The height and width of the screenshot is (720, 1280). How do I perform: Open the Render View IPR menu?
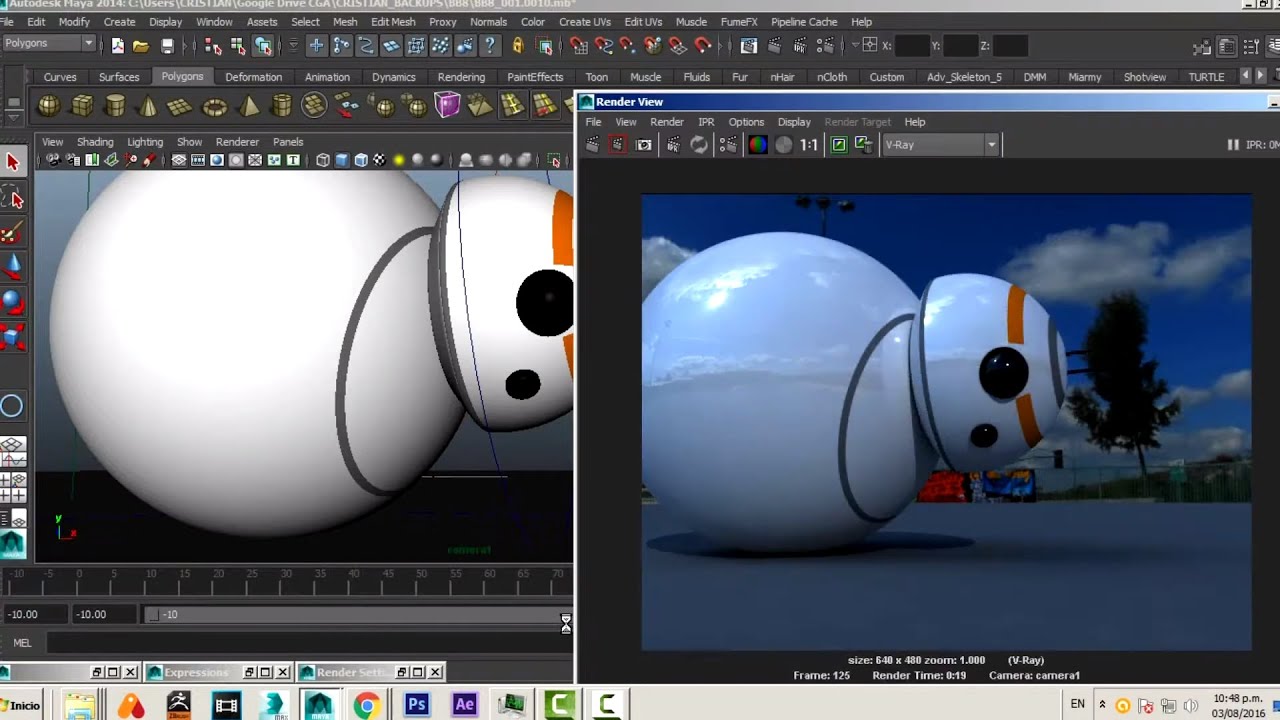pyautogui.click(x=706, y=122)
